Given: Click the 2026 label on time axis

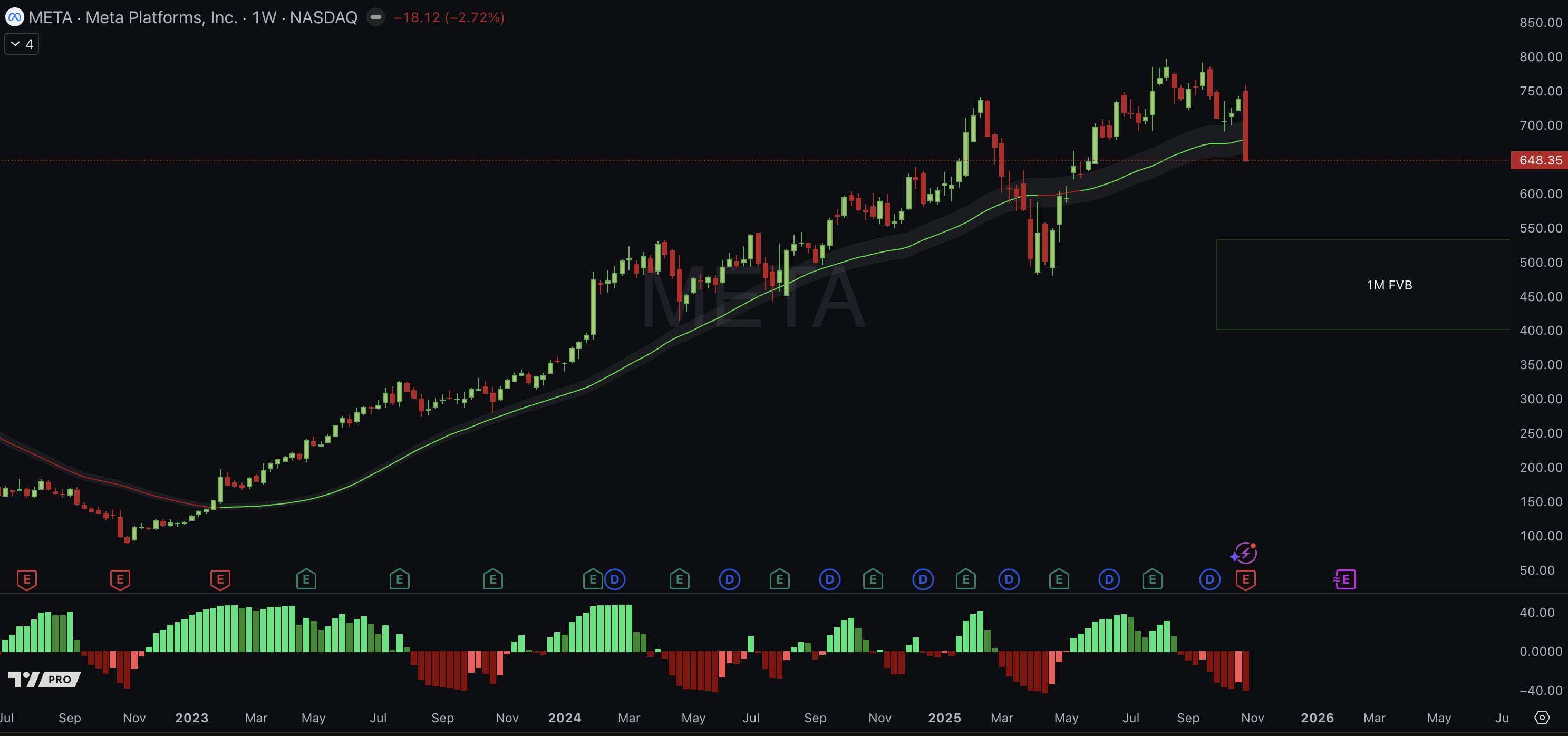Looking at the screenshot, I should pos(1317,718).
